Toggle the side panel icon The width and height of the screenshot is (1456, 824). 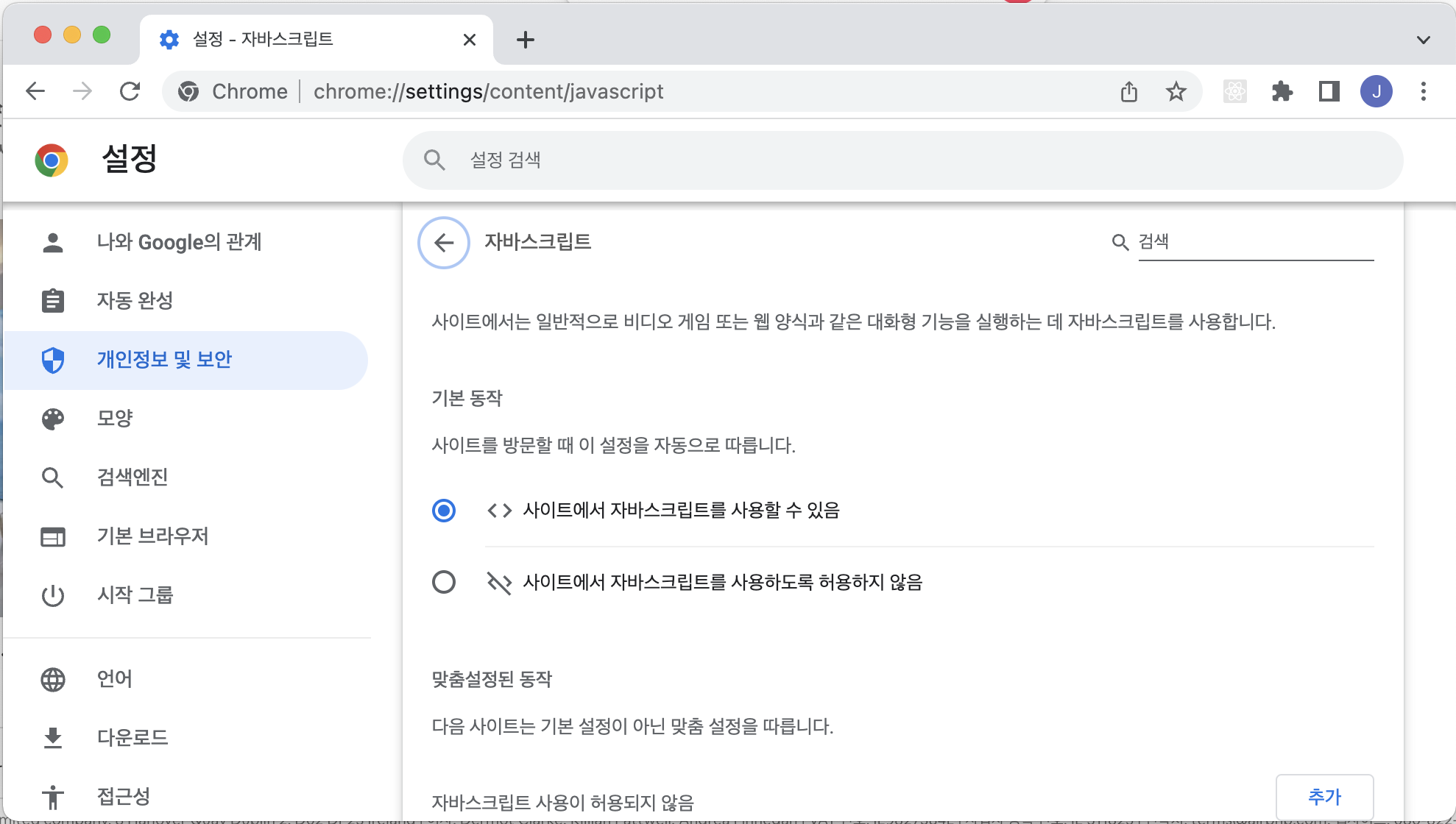1329,91
